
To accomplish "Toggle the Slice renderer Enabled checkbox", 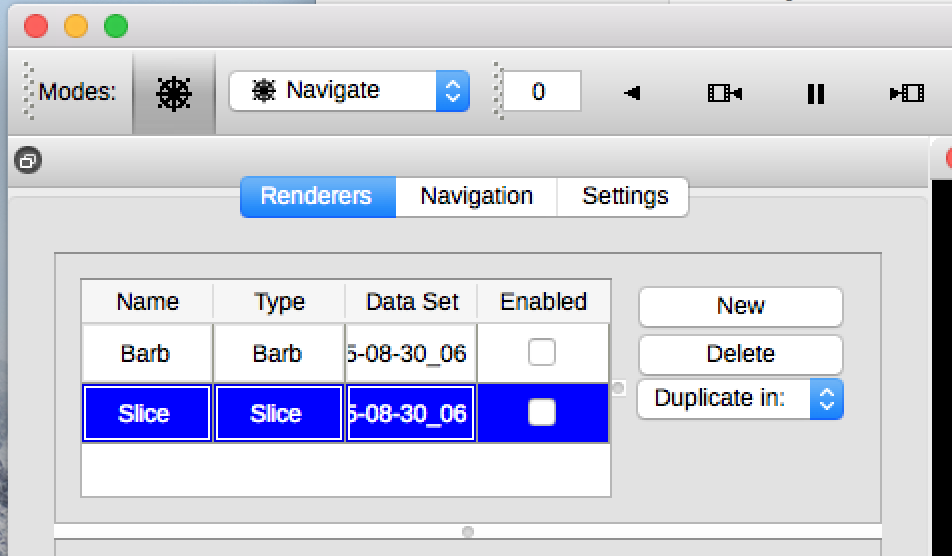I will (x=541, y=412).
